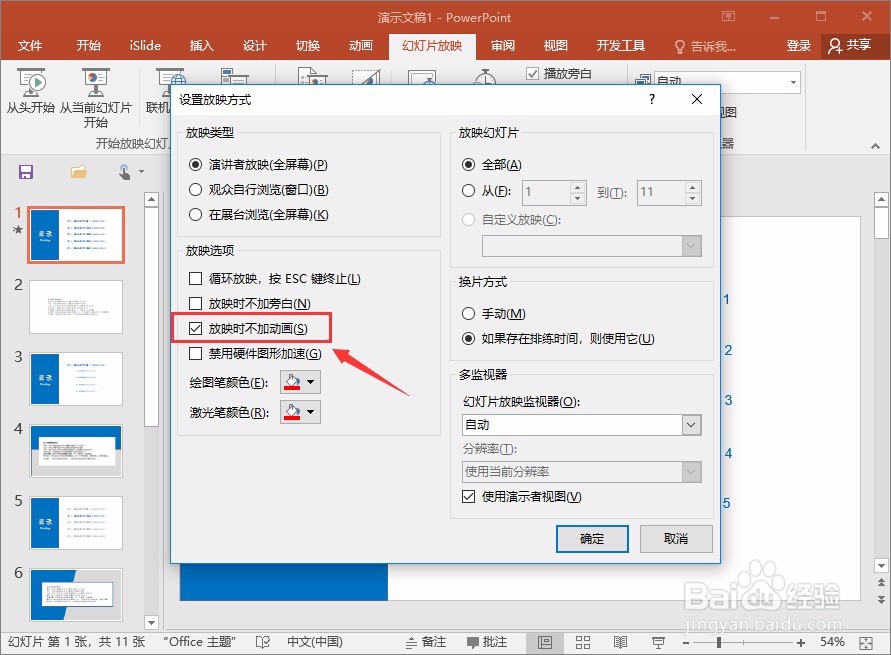Click 取消 Cancel button
This screenshot has height=655, width=891.
[x=676, y=539]
